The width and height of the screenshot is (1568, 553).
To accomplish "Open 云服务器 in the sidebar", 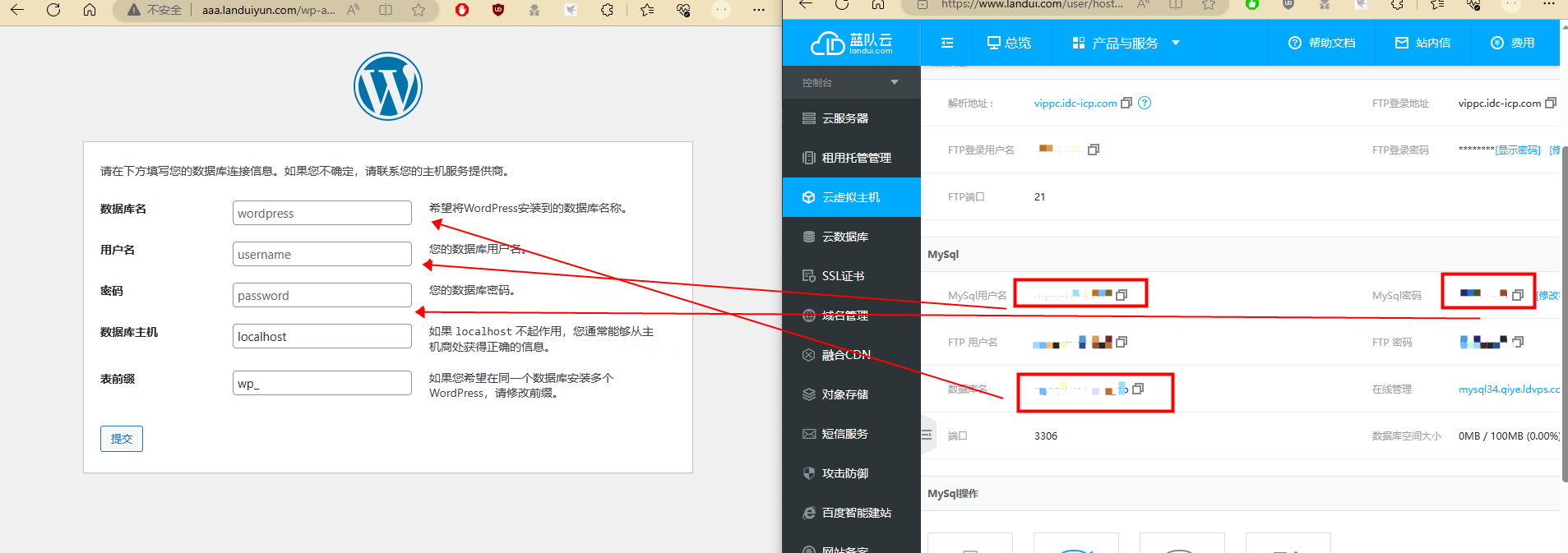I will coord(852,118).
